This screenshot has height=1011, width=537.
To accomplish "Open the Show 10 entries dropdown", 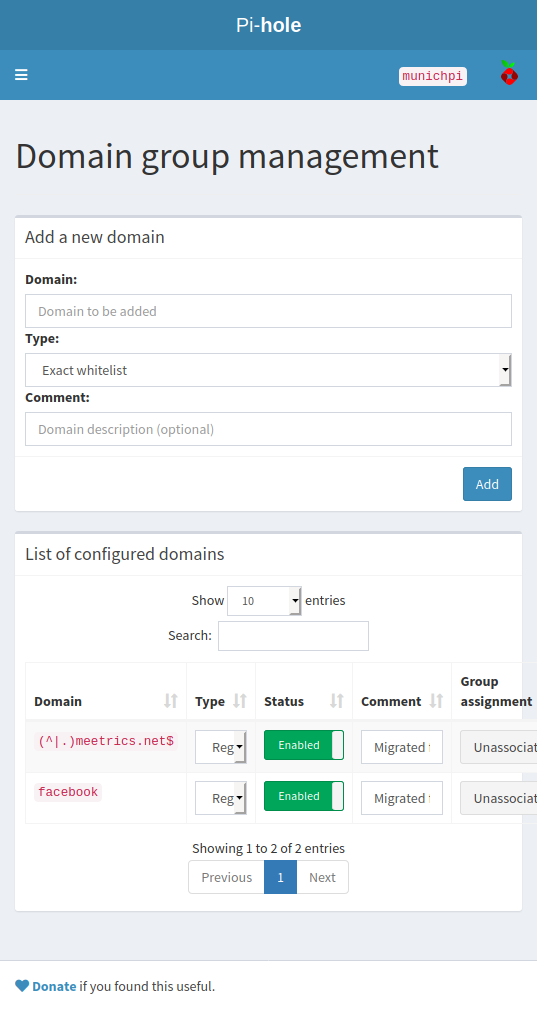I will pos(264,601).
